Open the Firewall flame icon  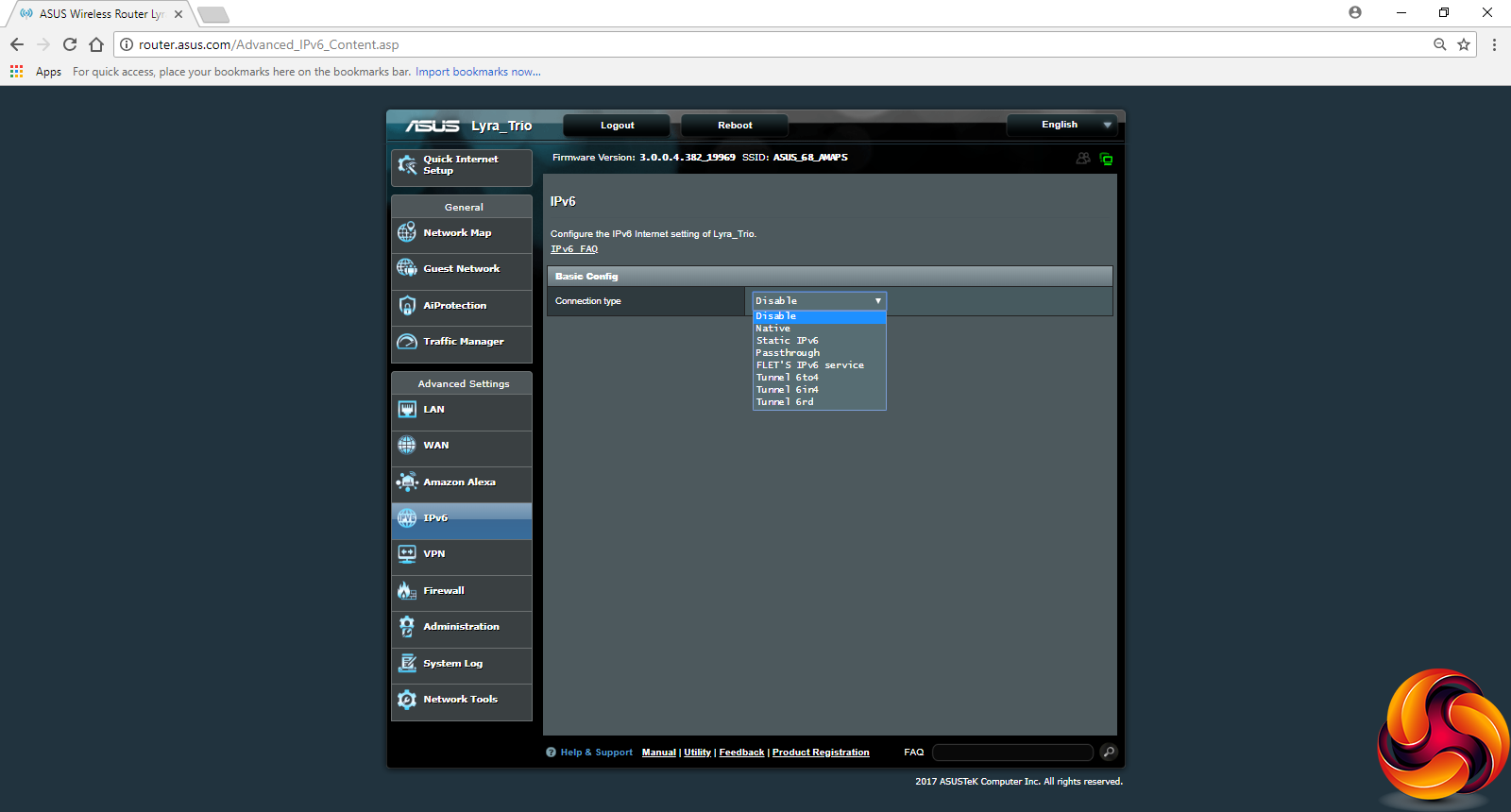tap(407, 591)
